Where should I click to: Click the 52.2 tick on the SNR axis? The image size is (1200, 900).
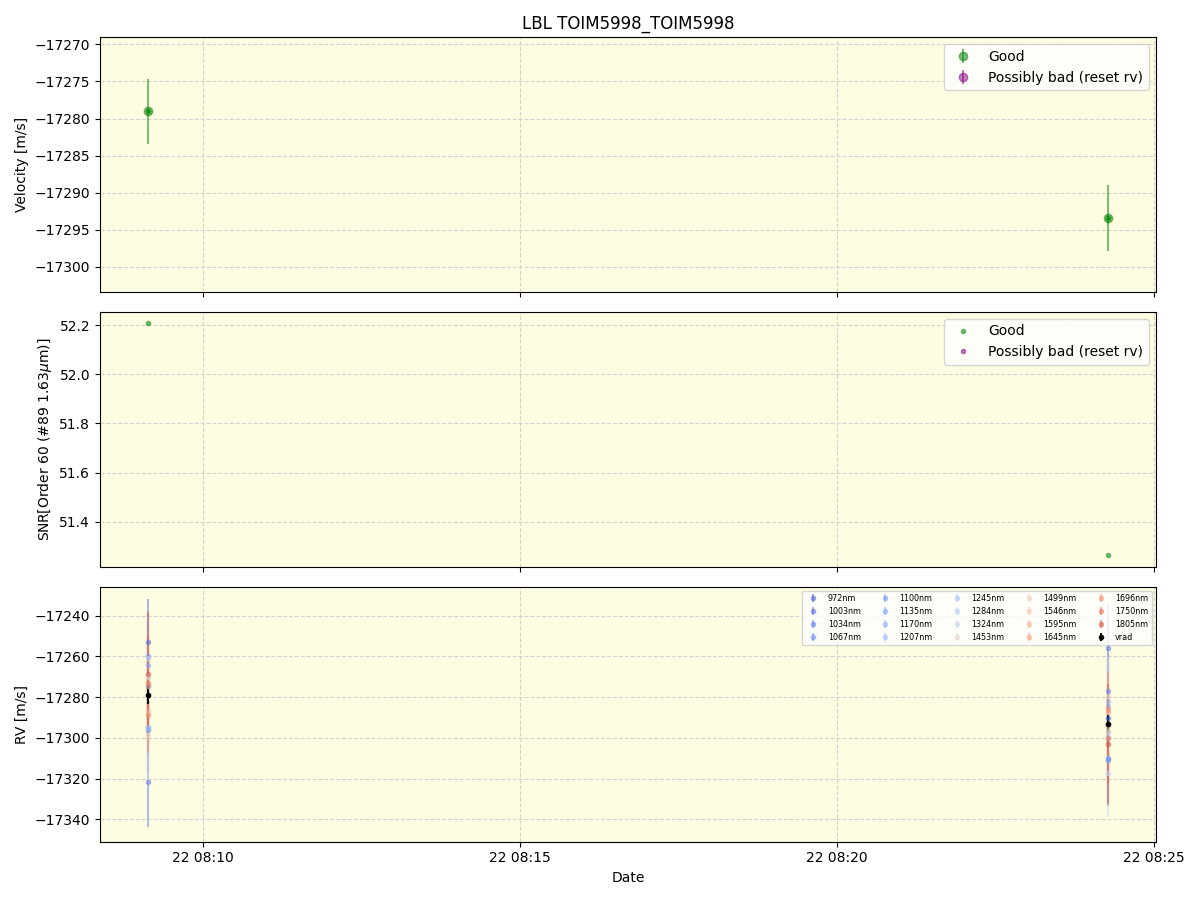(x=76, y=326)
